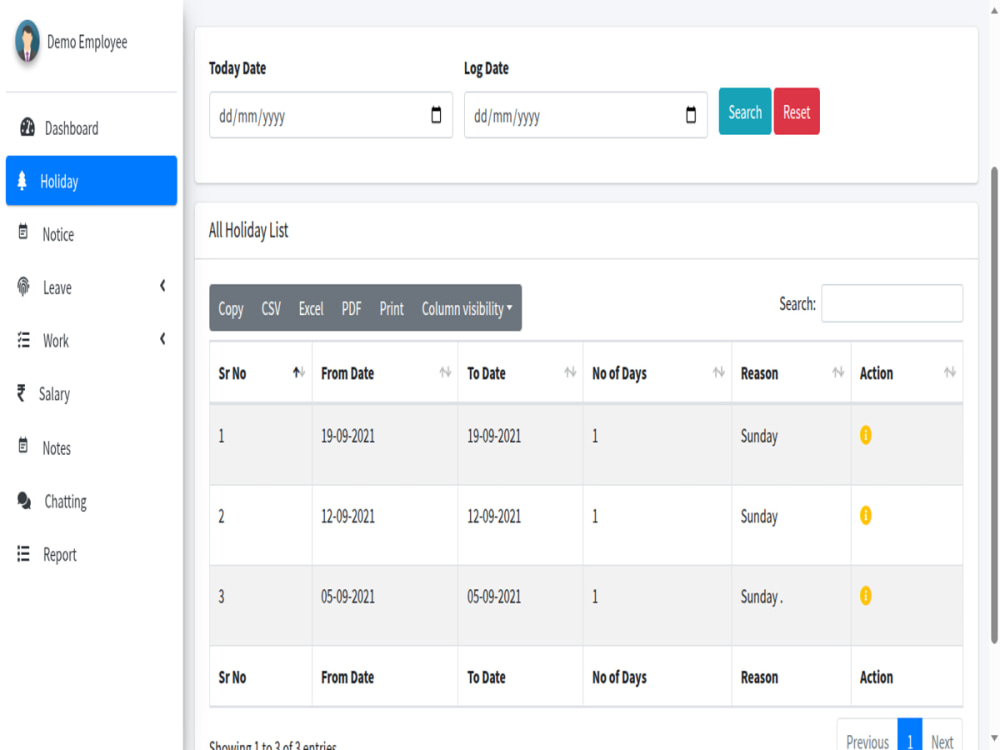Image resolution: width=1000 pixels, height=750 pixels.
Task: Sort table by Action column
Action: pos(907,372)
